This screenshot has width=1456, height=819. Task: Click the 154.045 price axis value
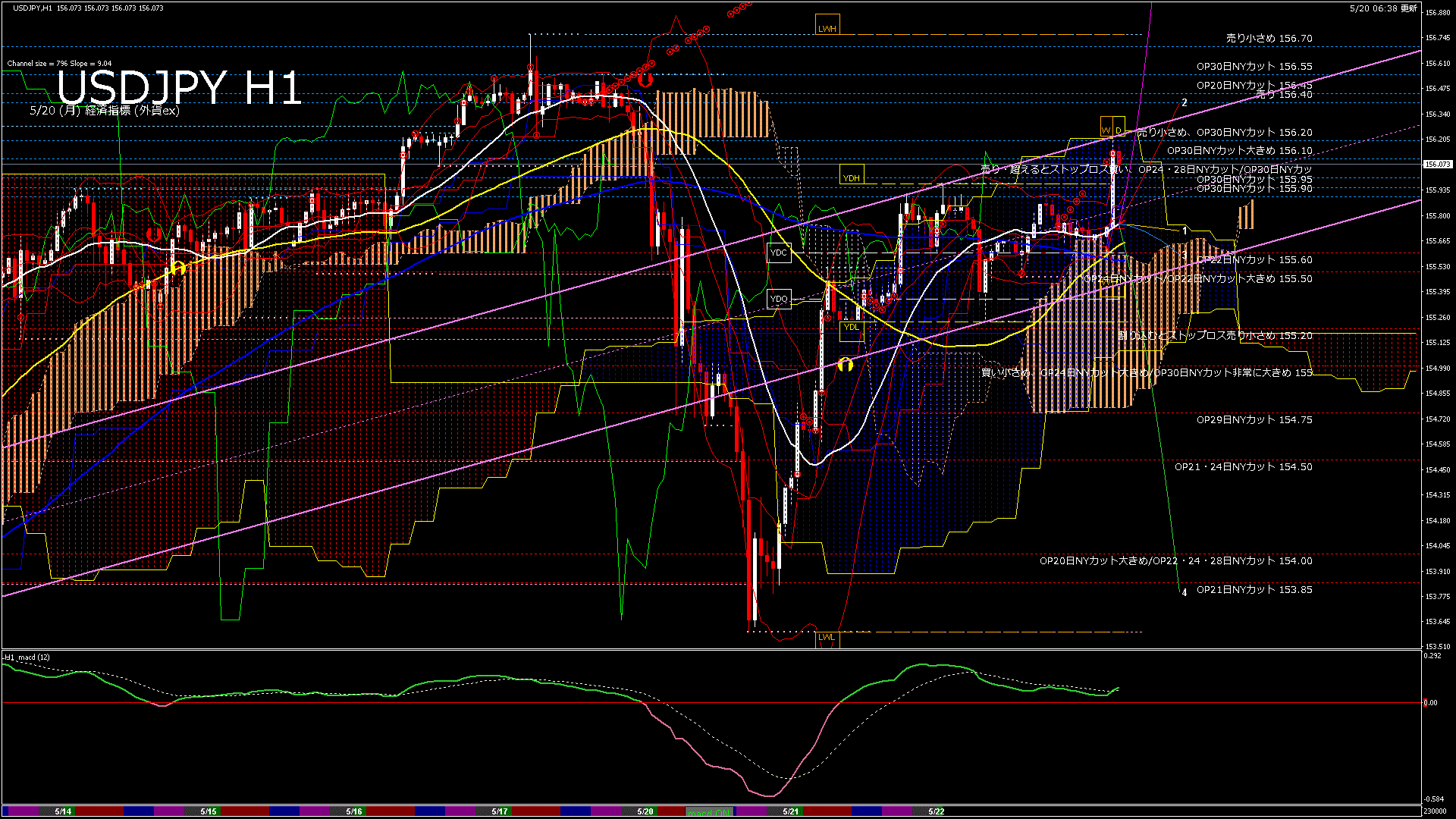(x=1438, y=546)
